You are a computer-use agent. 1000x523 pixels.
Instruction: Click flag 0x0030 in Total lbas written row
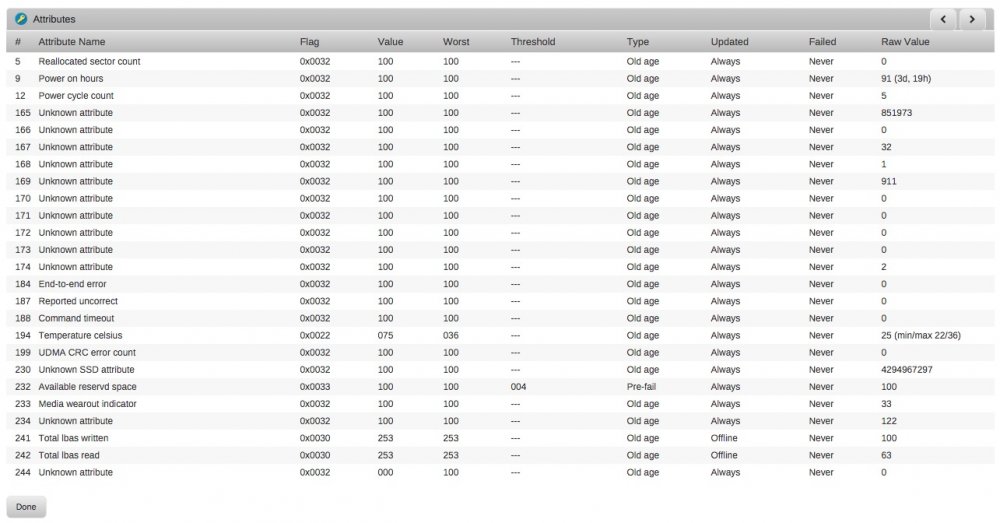tap(315, 438)
